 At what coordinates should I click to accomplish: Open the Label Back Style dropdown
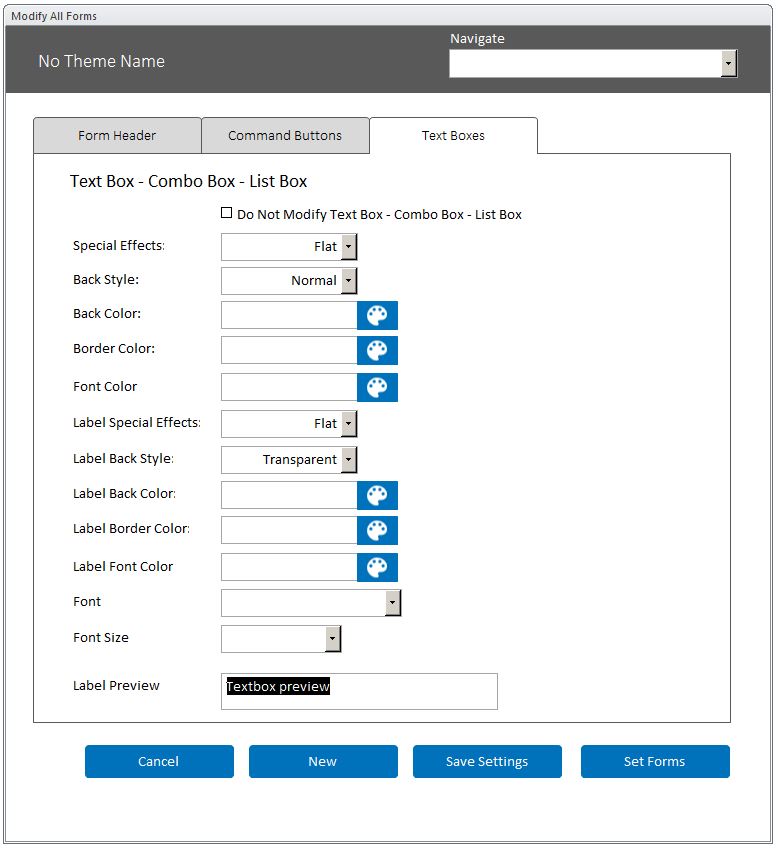pos(349,460)
